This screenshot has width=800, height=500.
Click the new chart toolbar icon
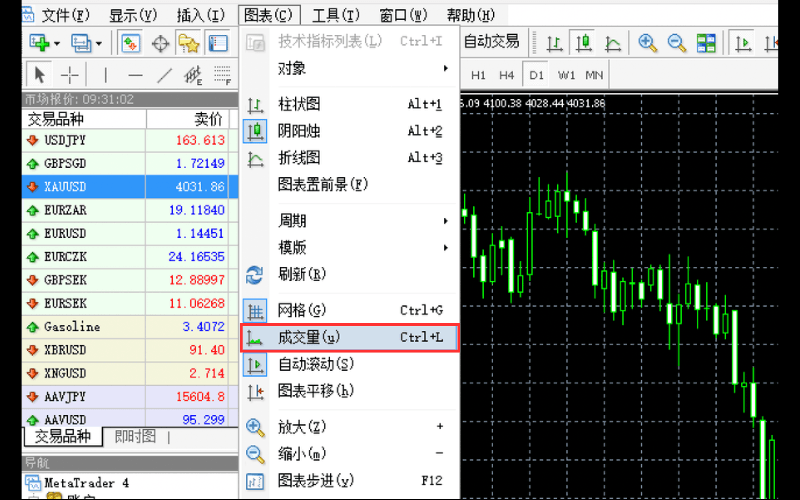[x=39, y=43]
